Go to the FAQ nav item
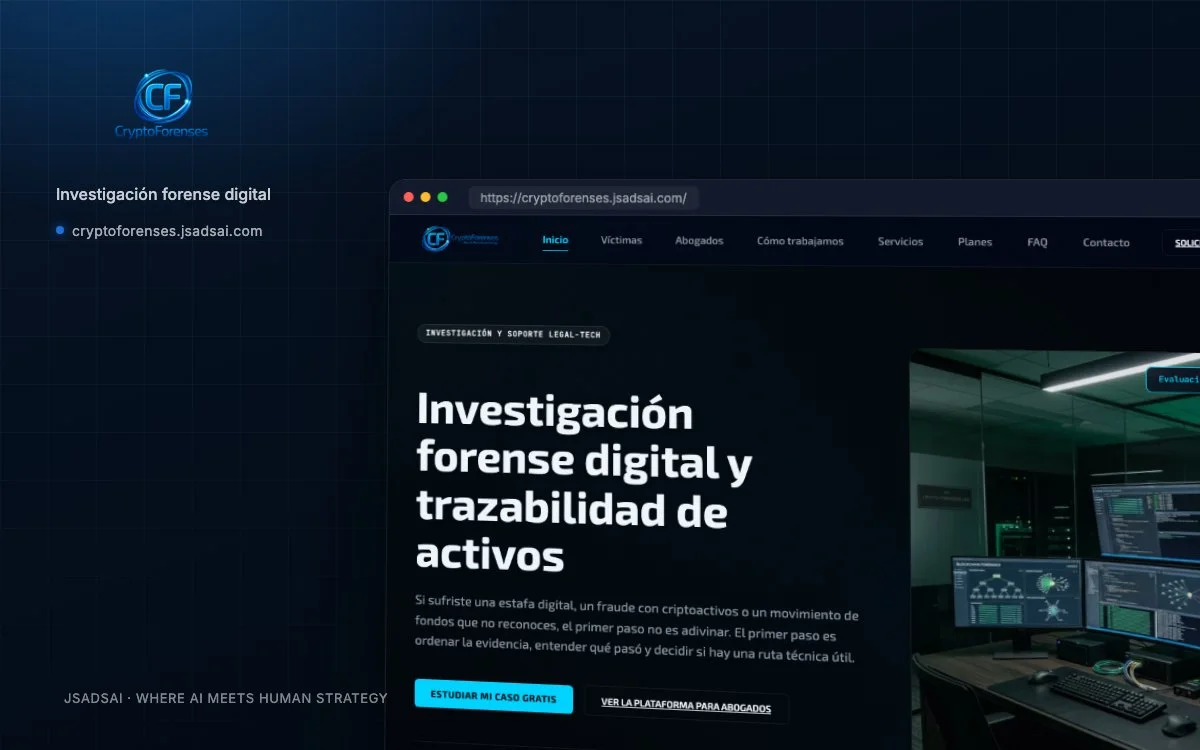 pos(1037,242)
